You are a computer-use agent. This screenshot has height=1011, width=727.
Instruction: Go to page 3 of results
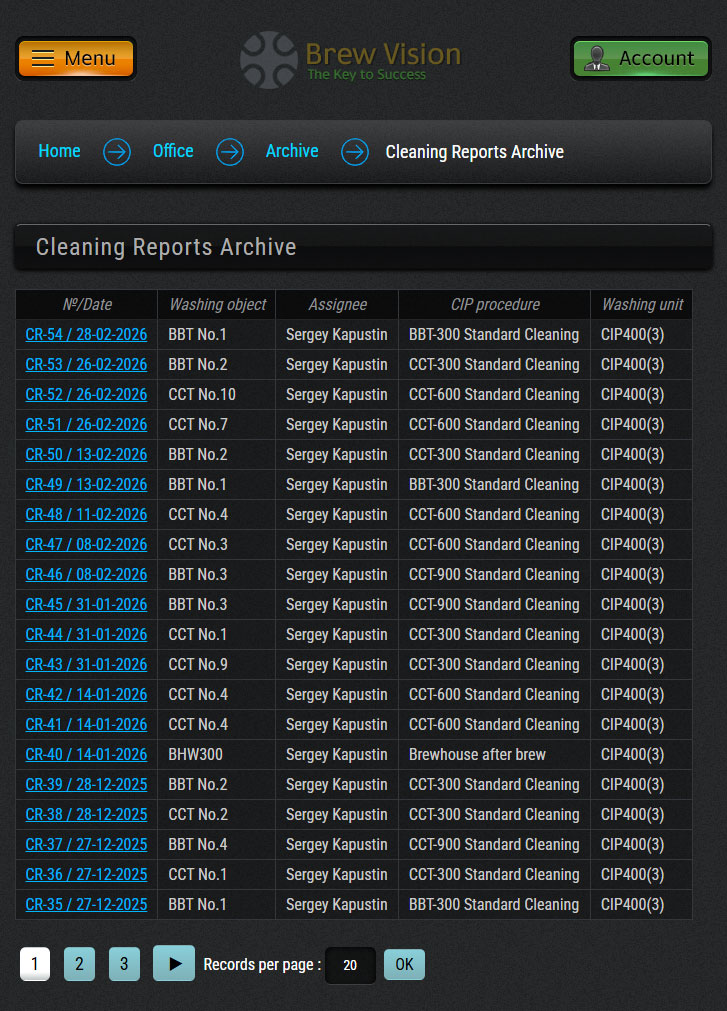point(124,965)
